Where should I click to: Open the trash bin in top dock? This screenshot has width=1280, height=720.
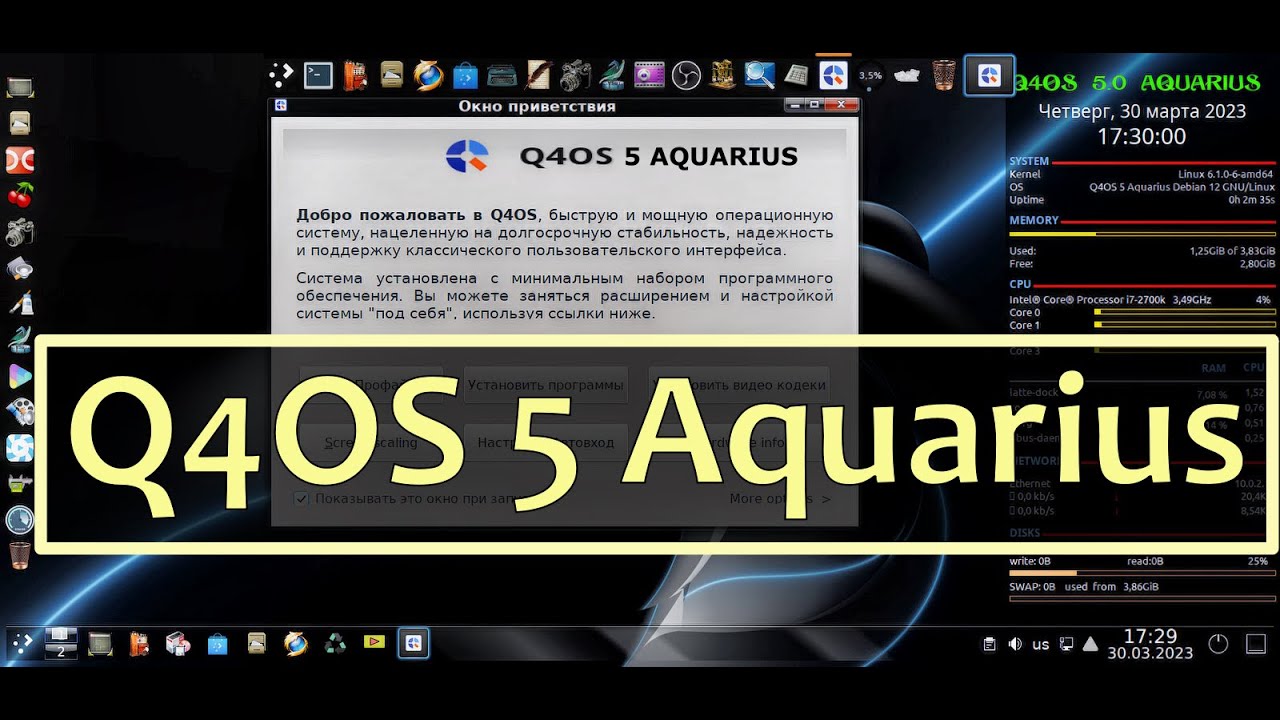pos(943,75)
